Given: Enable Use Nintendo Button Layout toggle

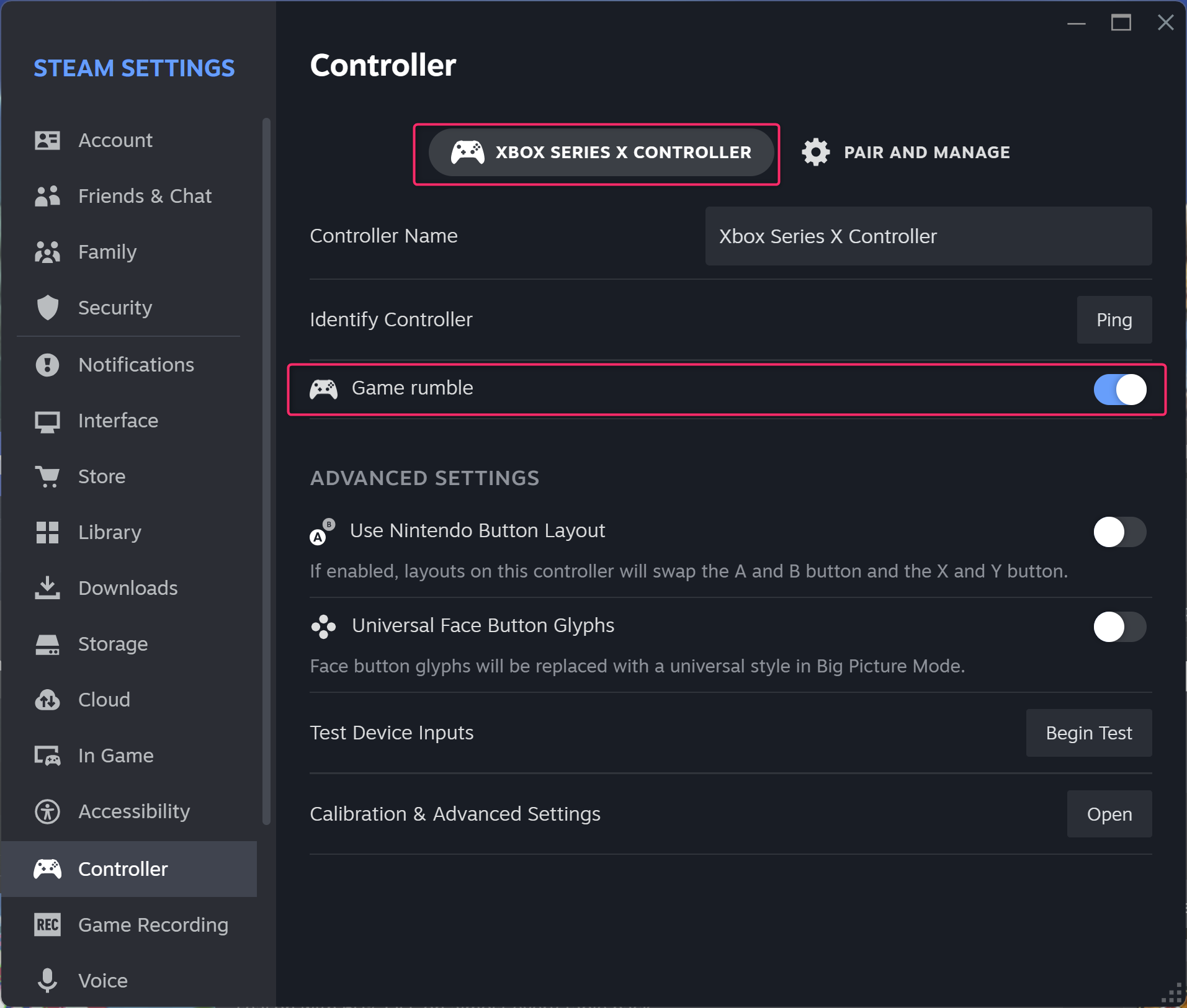Looking at the screenshot, I should [x=1119, y=532].
